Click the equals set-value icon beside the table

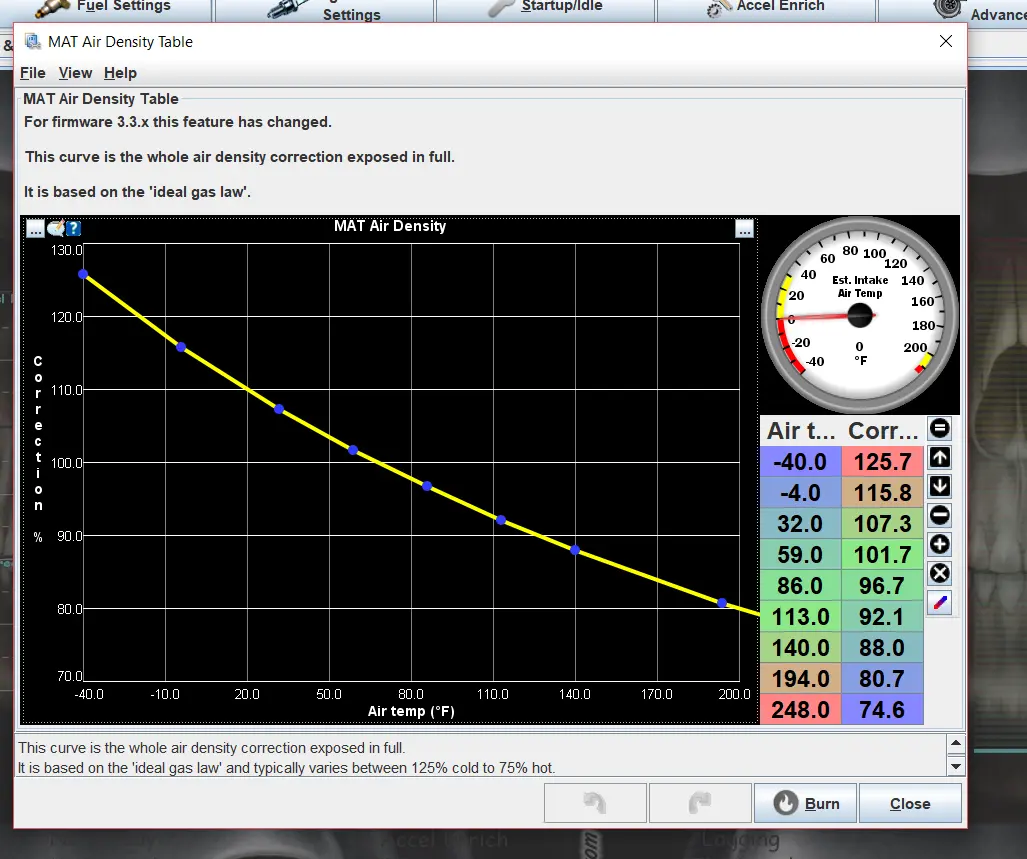pos(940,429)
